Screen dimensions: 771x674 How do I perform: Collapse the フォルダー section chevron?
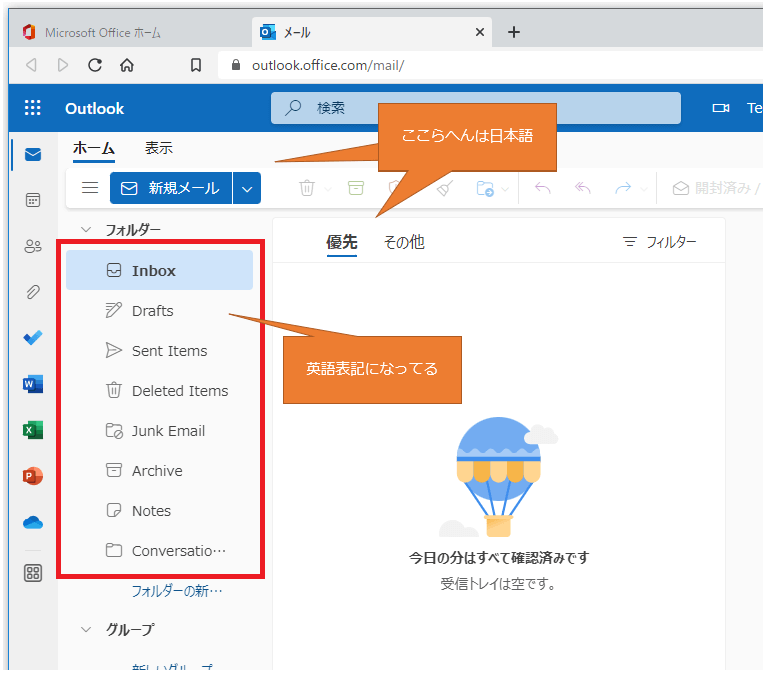click(x=86, y=229)
